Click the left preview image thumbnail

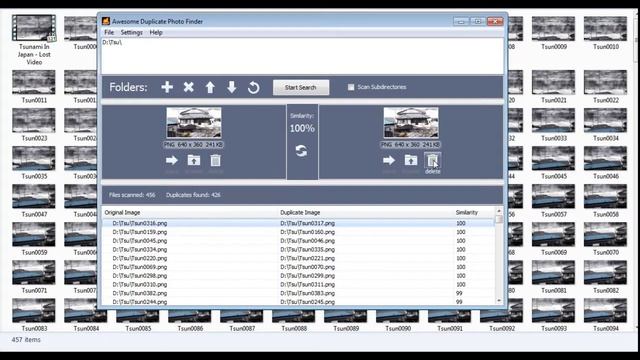pos(194,123)
